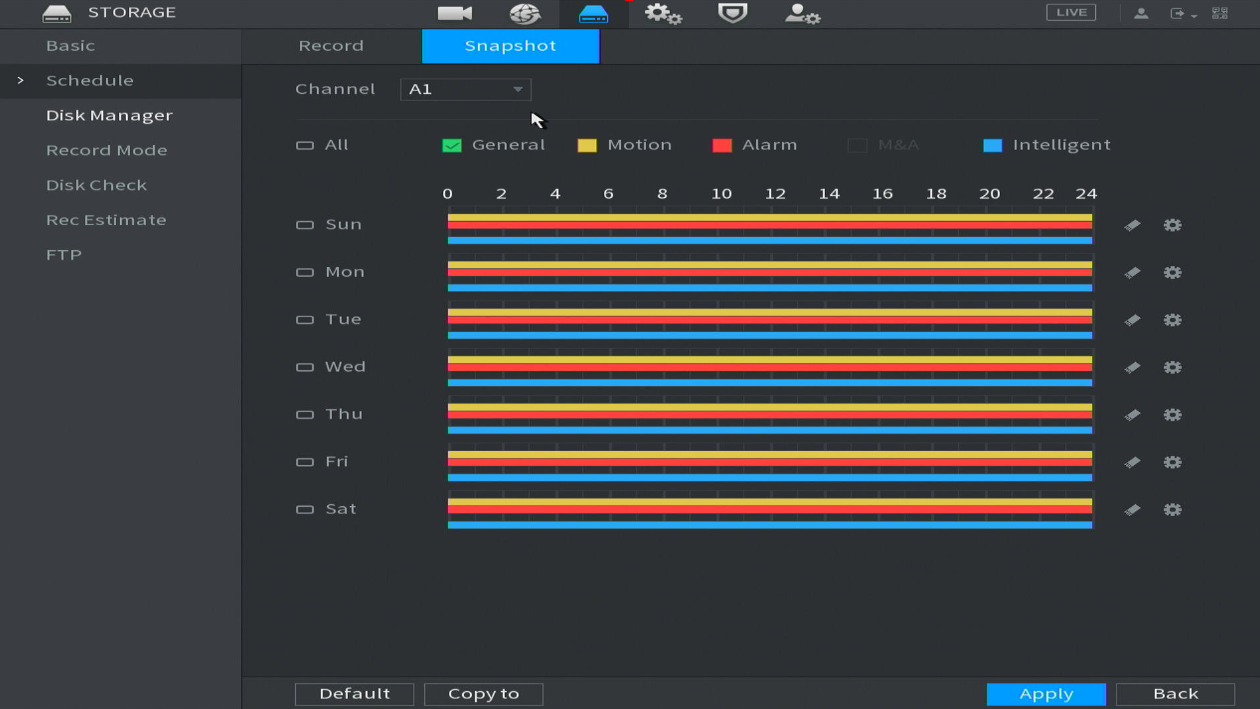
Task: Click the STORAGE drive icon in header
Action: point(57,13)
